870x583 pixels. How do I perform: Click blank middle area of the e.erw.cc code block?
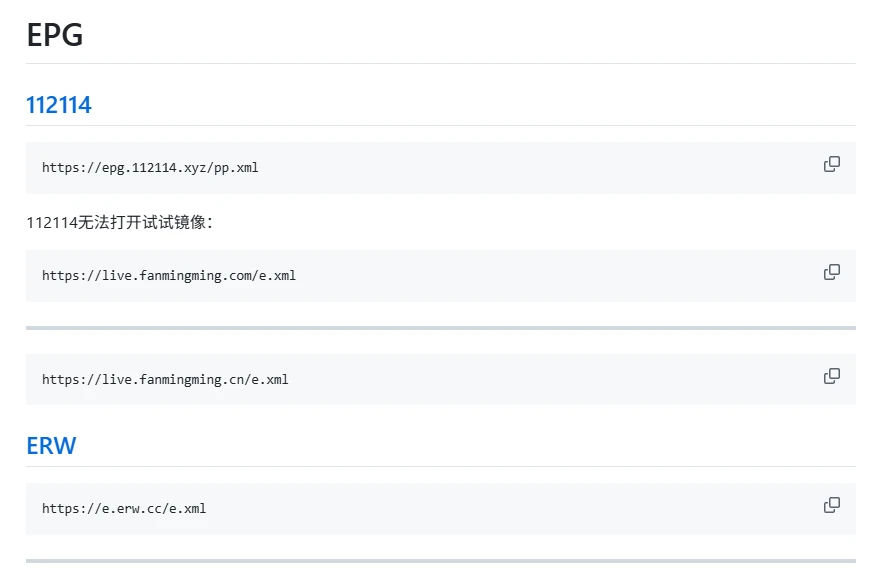click(x=500, y=509)
